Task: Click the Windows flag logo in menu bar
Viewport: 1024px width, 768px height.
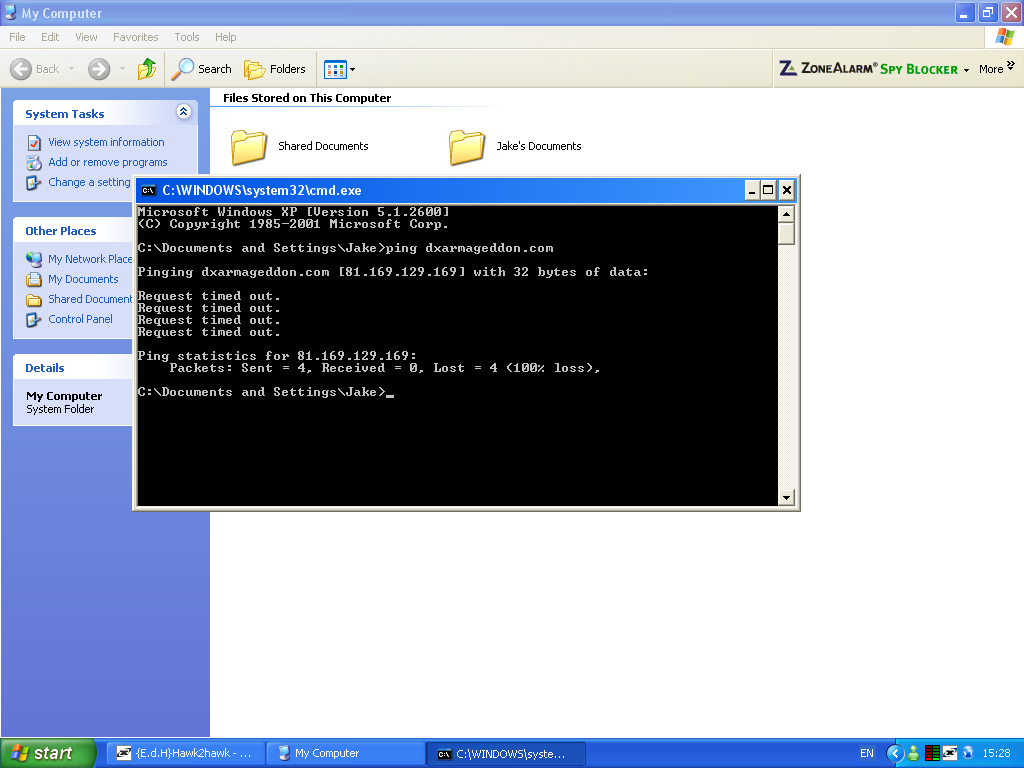Action: click(1004, 37)
